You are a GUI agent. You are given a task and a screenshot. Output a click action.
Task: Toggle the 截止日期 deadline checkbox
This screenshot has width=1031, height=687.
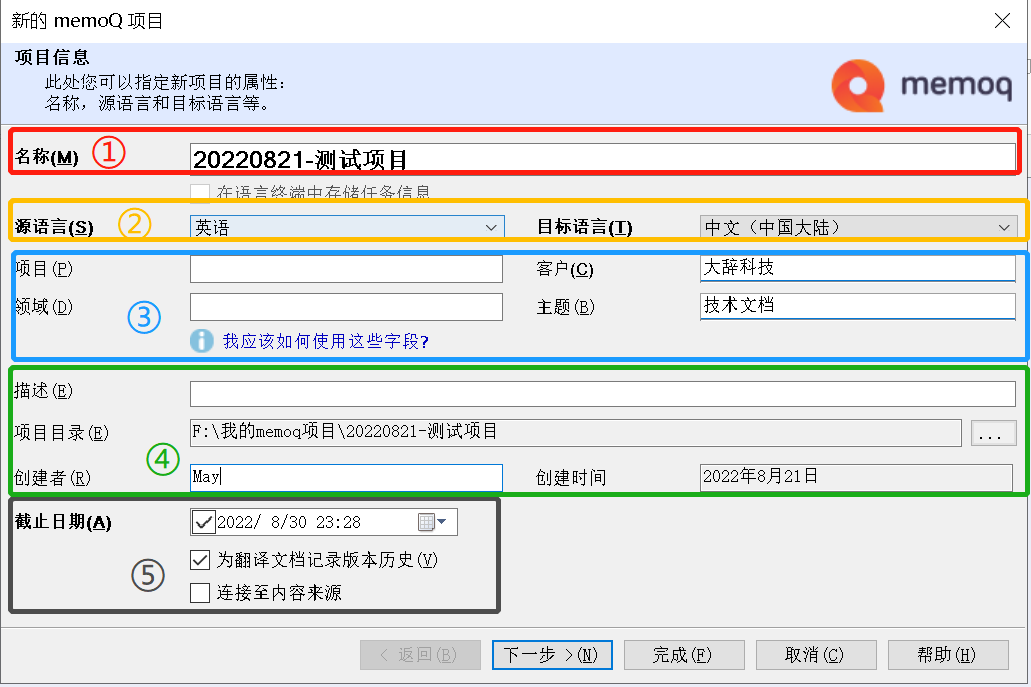[x=203, y=522]
